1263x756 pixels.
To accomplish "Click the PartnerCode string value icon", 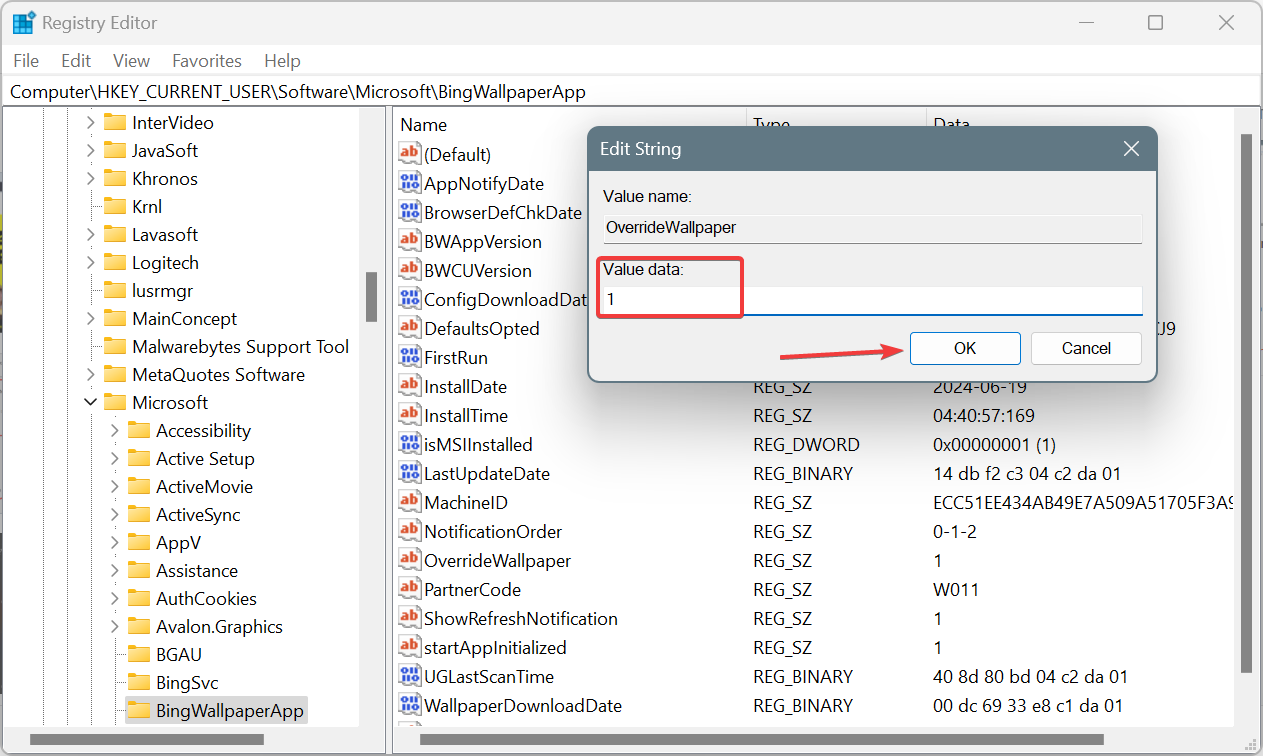I will pyautogui.click(x=409, y=589).
